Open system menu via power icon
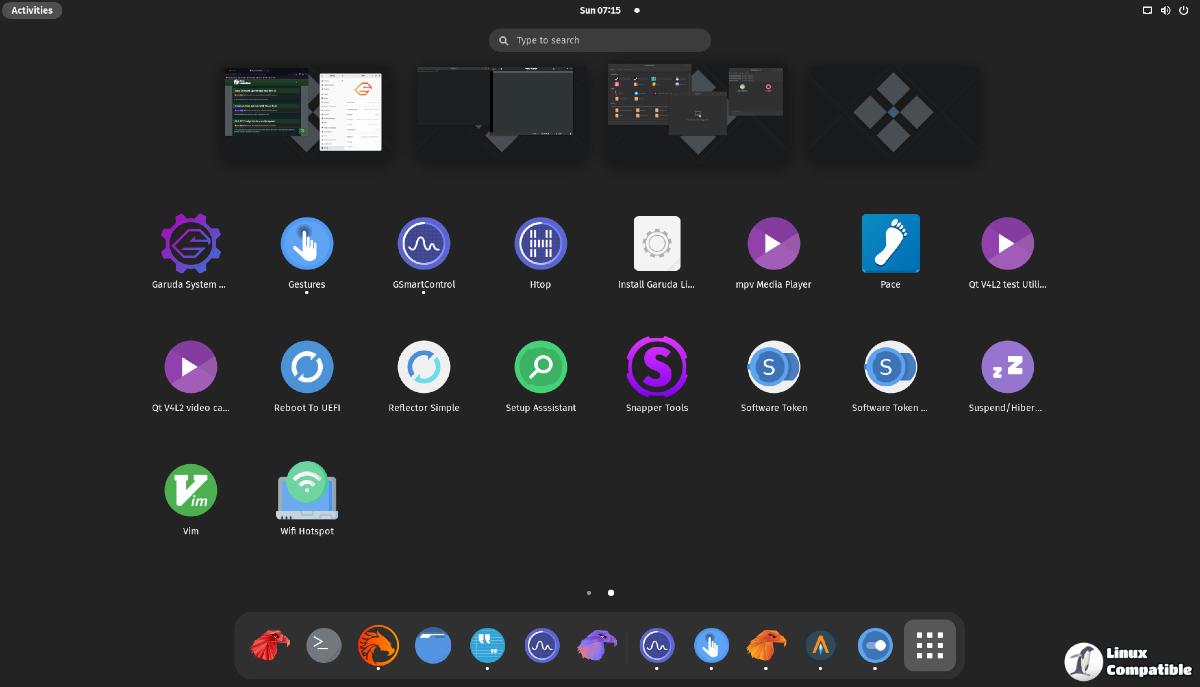 [1183, 10]
